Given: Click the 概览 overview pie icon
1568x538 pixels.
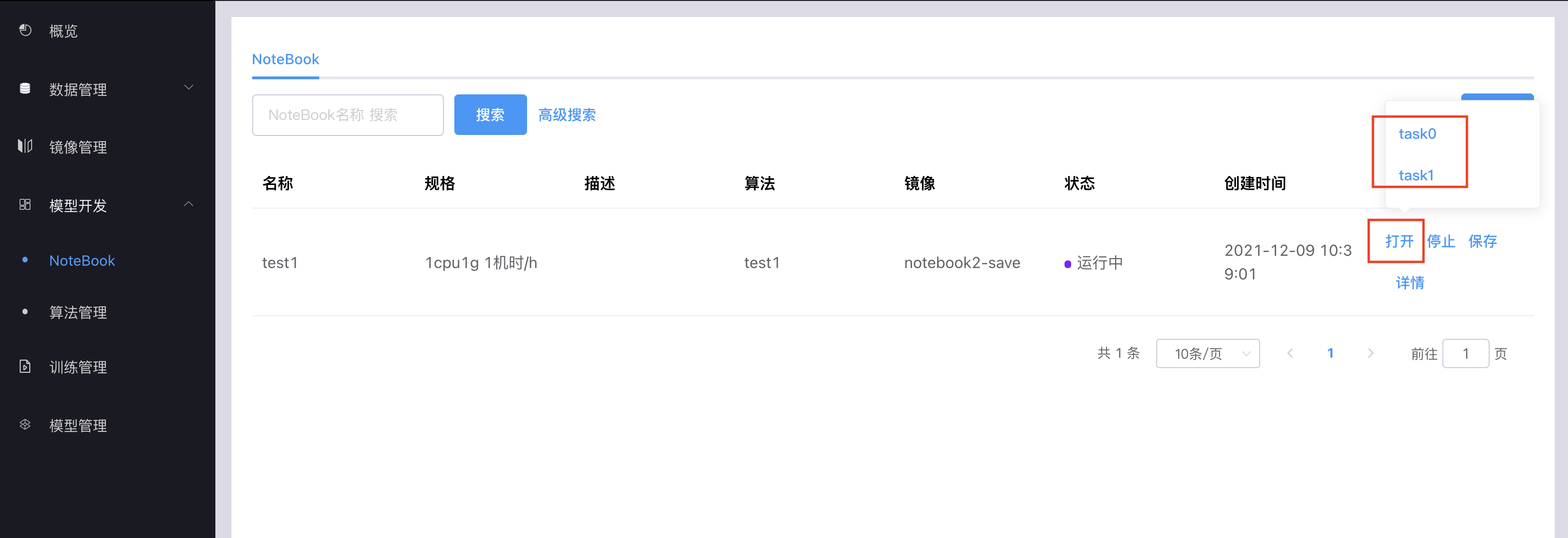Looking at the screenshot, I should tap(25, 30).
